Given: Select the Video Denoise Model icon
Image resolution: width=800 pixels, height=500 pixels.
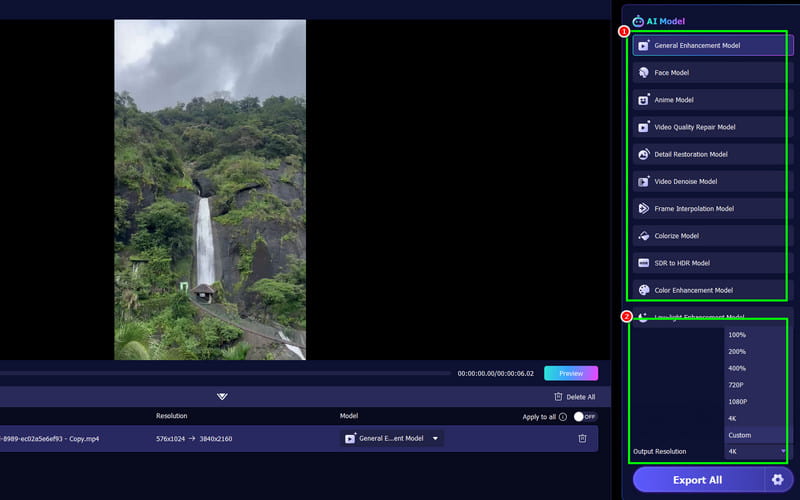Looking at the screenshot, I should pyautogui.click(x=644, y=181).
